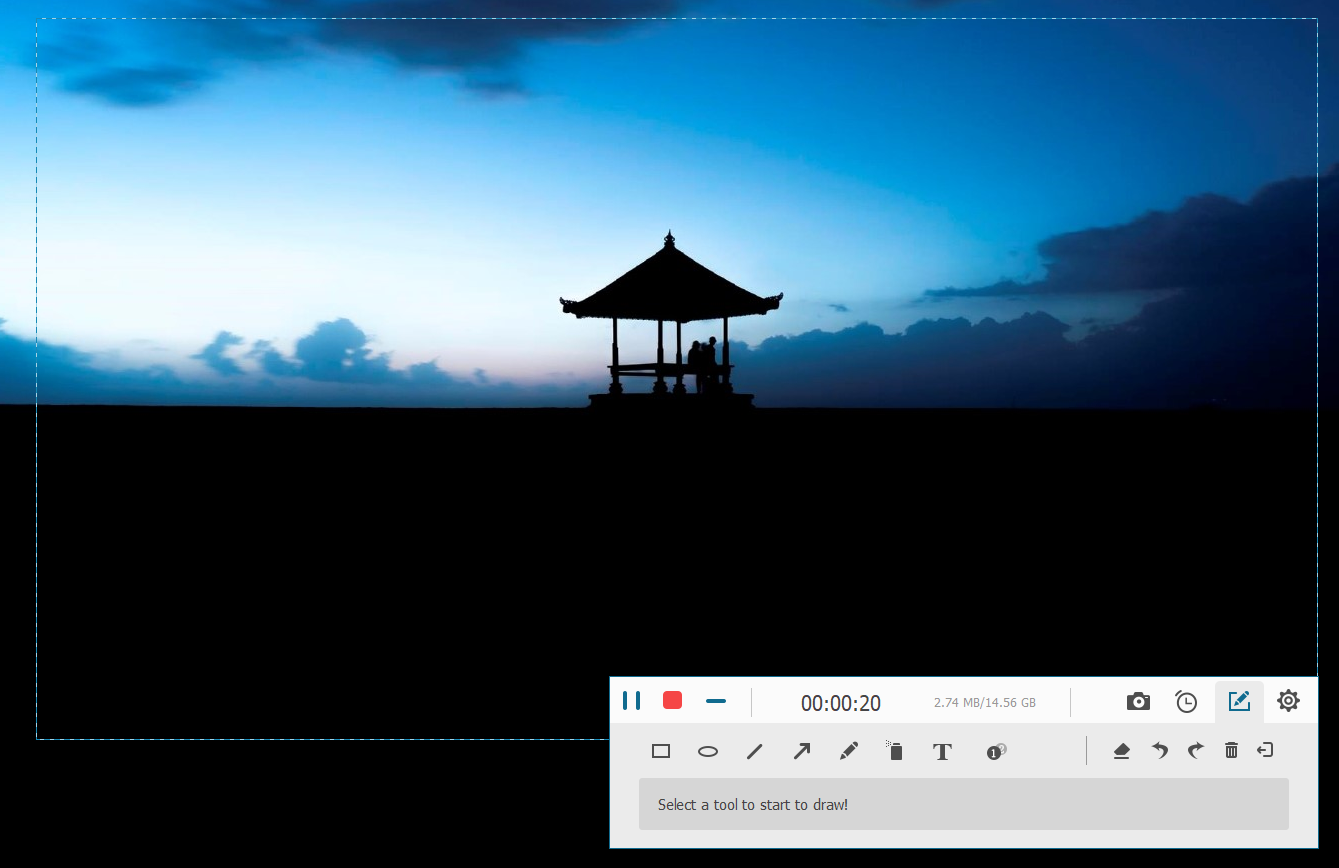Exit the drawing toolbar
The width and height of the screenshot is (1339, 868).
[x=1266, y=750]
